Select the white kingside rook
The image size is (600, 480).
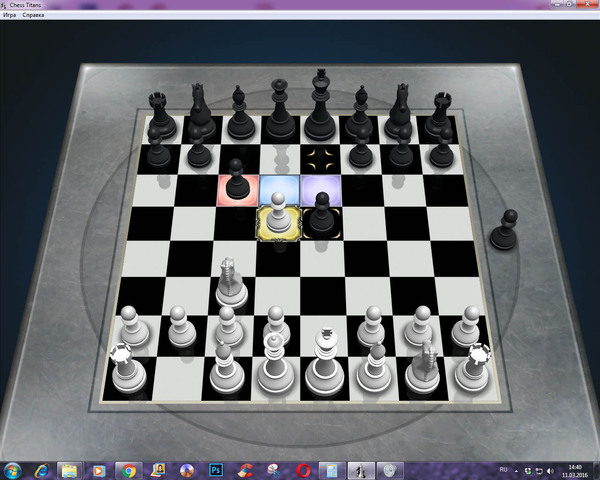[x=473, y=368]
